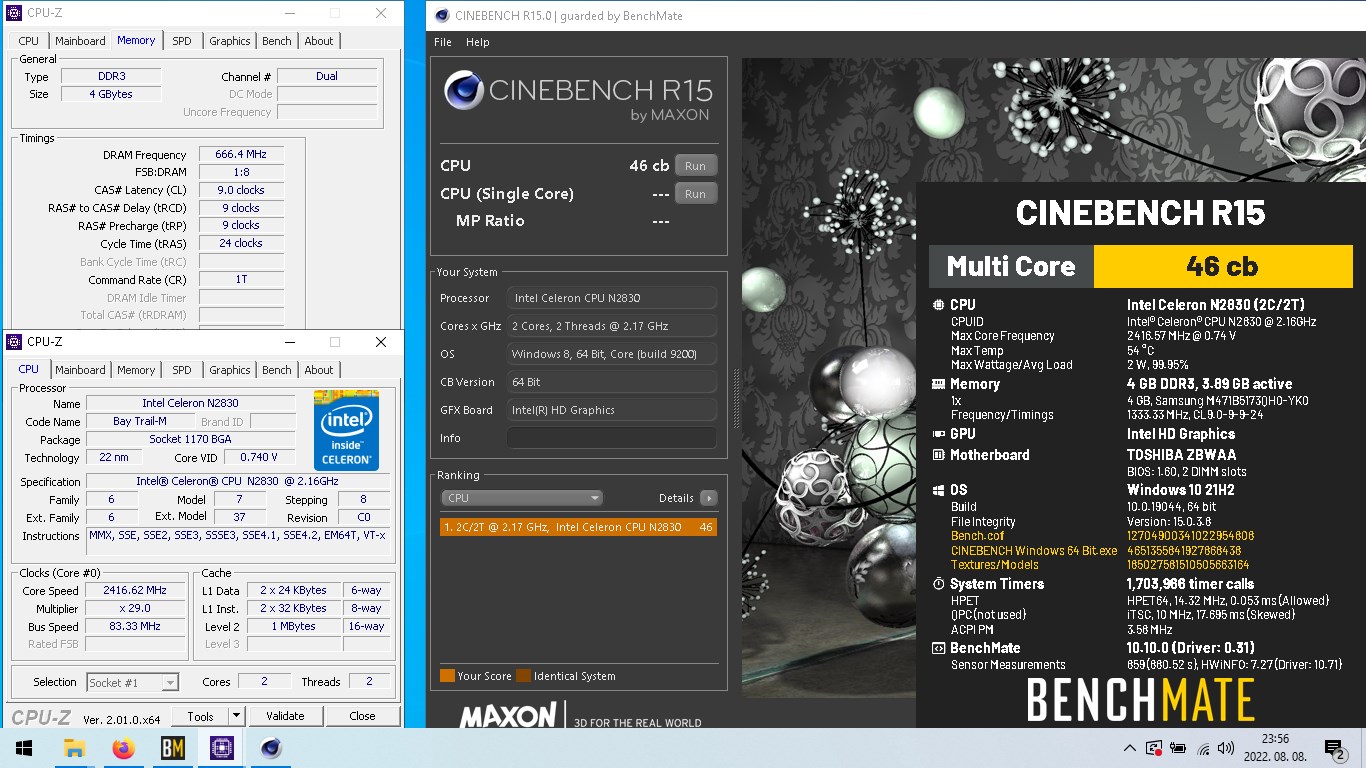Click the Bay Trail-M code name field
This screenshot has height=768, width=1366.
click(x=140, y=422)
